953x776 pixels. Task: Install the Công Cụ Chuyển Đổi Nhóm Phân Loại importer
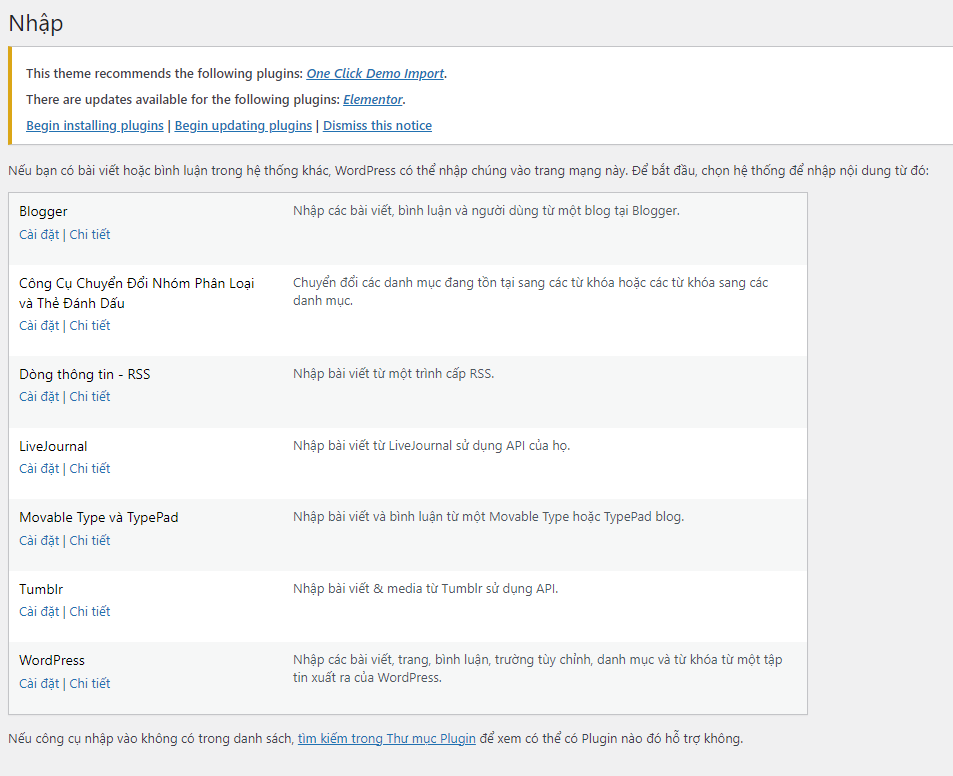39,326
